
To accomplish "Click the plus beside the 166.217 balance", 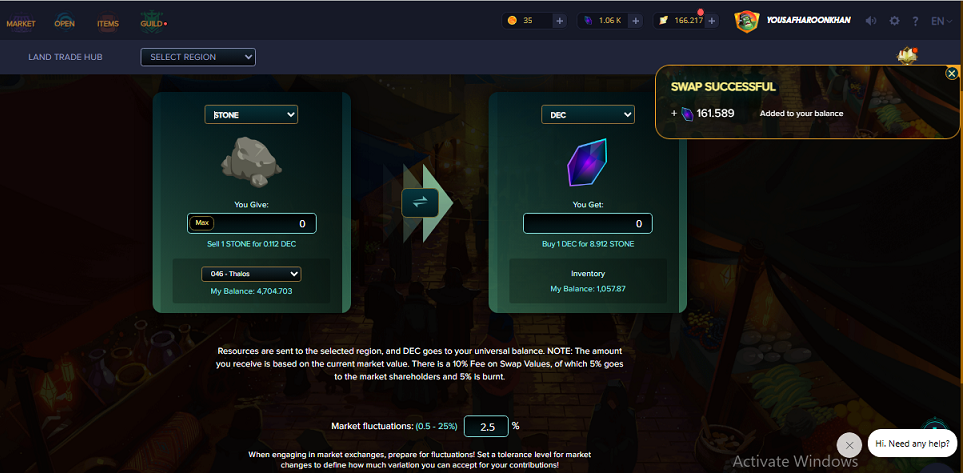I will (x=711, y=21).
